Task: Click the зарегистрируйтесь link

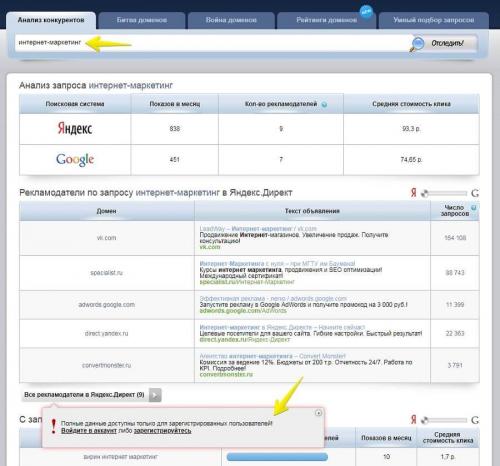Action: pos(163,431)
